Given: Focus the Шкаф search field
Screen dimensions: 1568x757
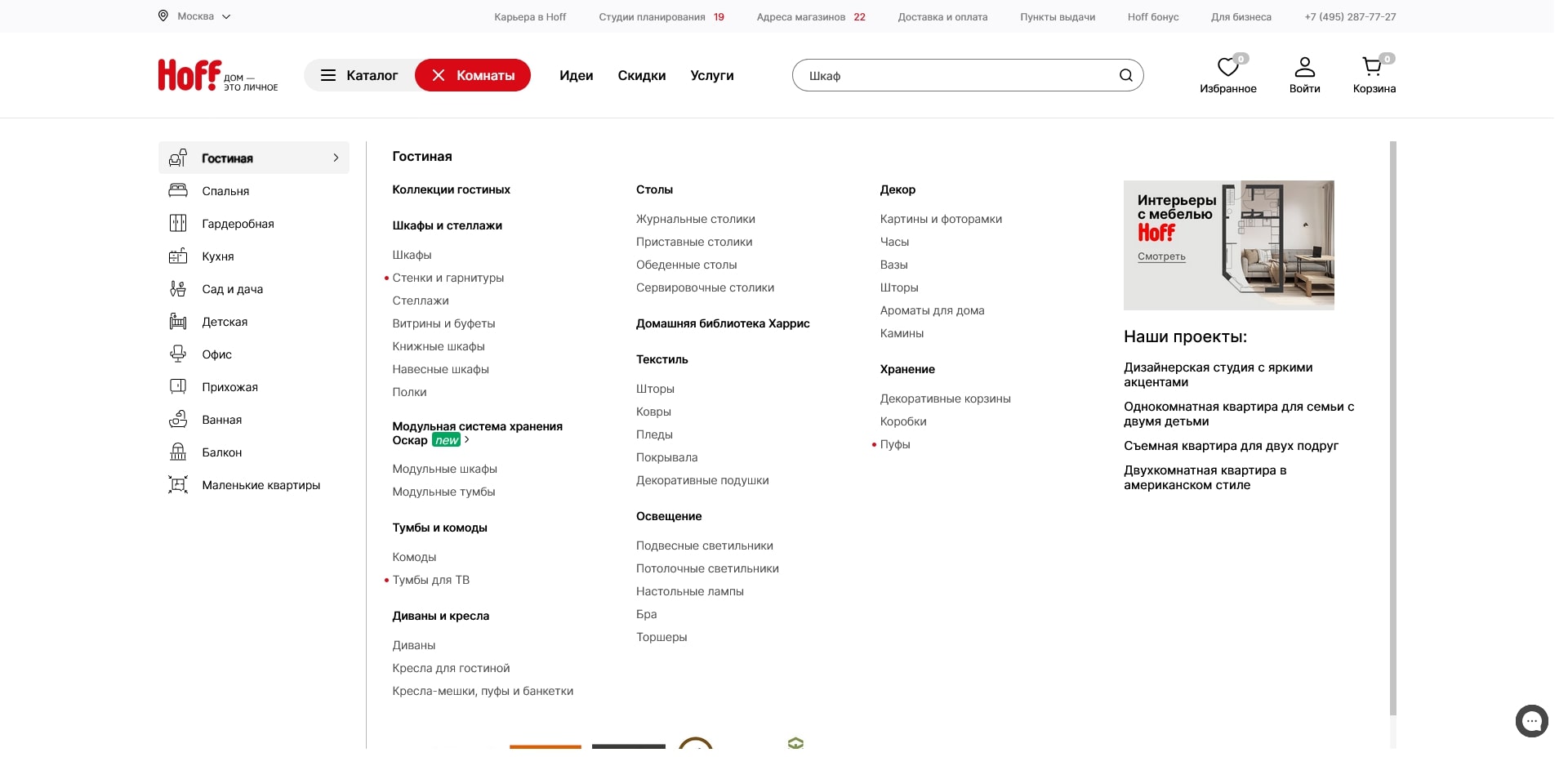Looking at the screenshot, I should click(955, 76).
